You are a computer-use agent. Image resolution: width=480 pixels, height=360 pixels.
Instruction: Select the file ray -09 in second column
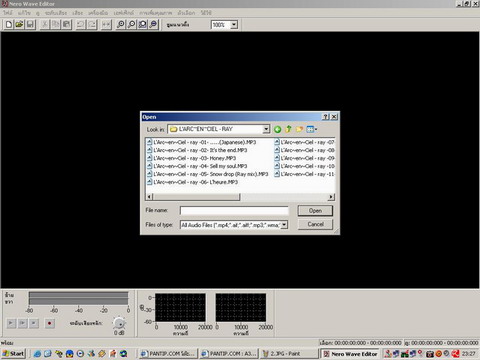point(304,158)
